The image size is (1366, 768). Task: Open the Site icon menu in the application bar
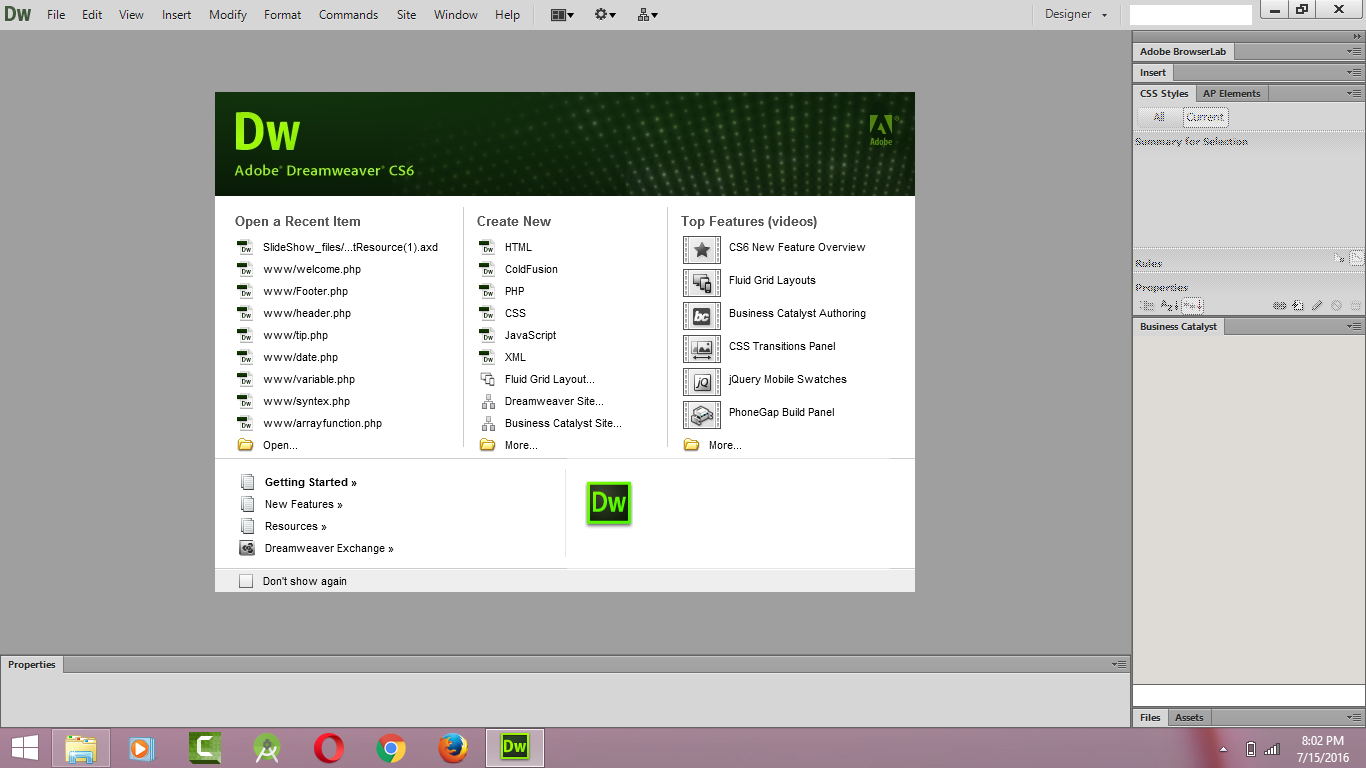[647, 15]
